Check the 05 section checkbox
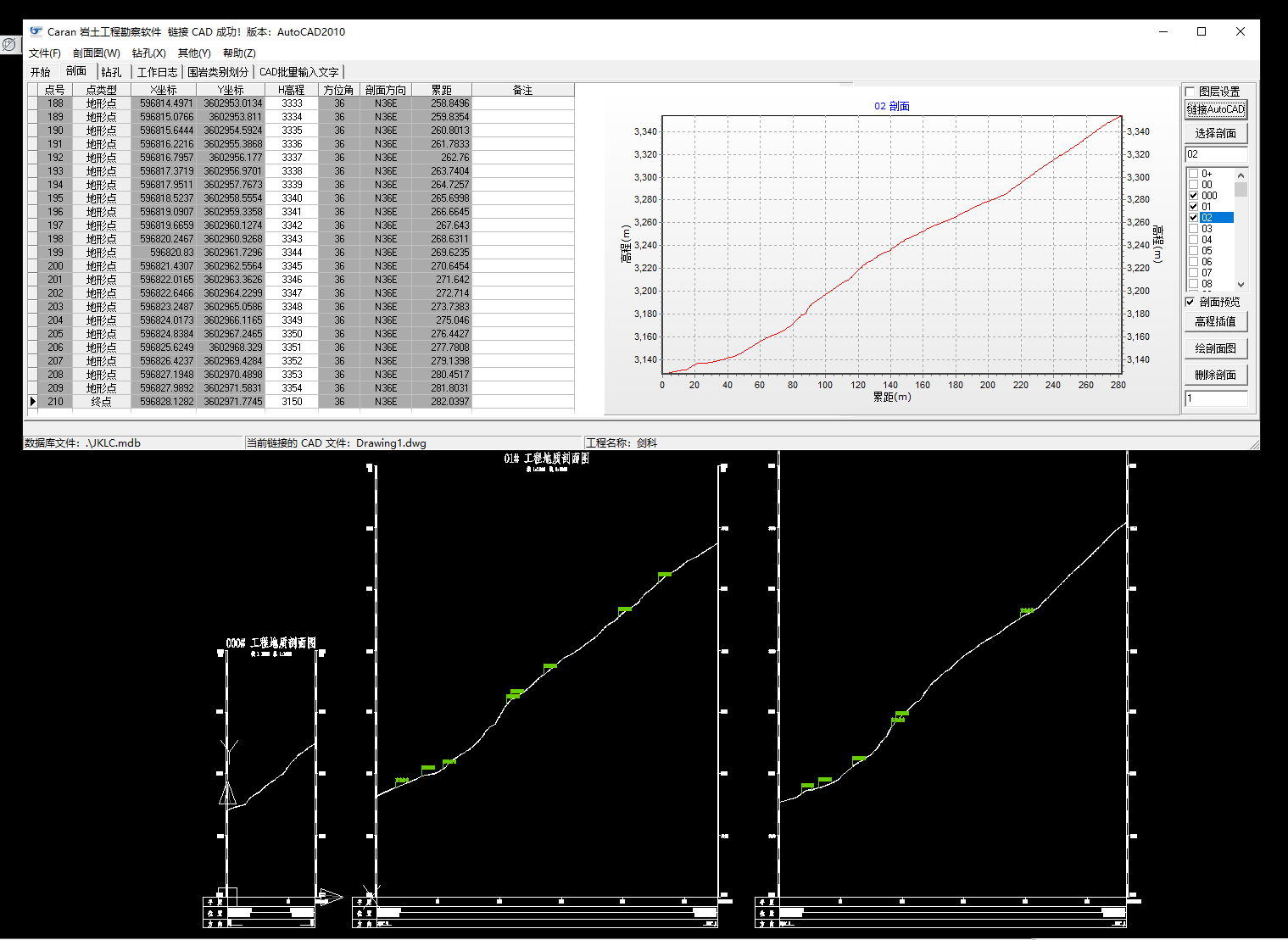The width and height of the screenshot is (1288, 940). coord(1193,251)
